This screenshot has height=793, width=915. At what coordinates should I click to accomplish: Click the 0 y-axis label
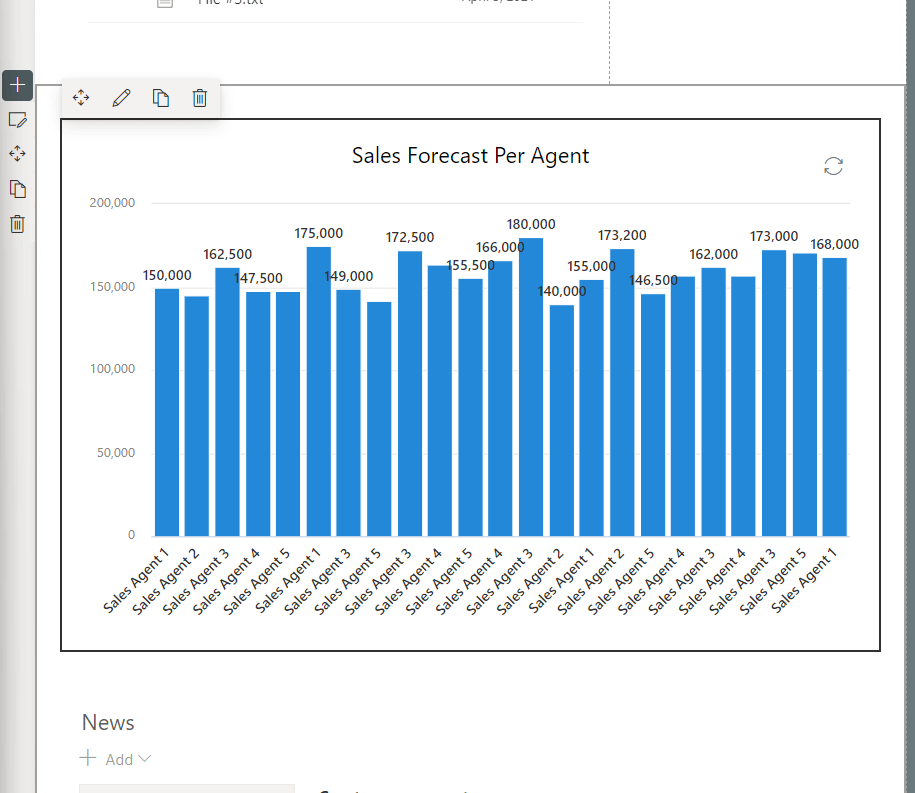(131, 535)
